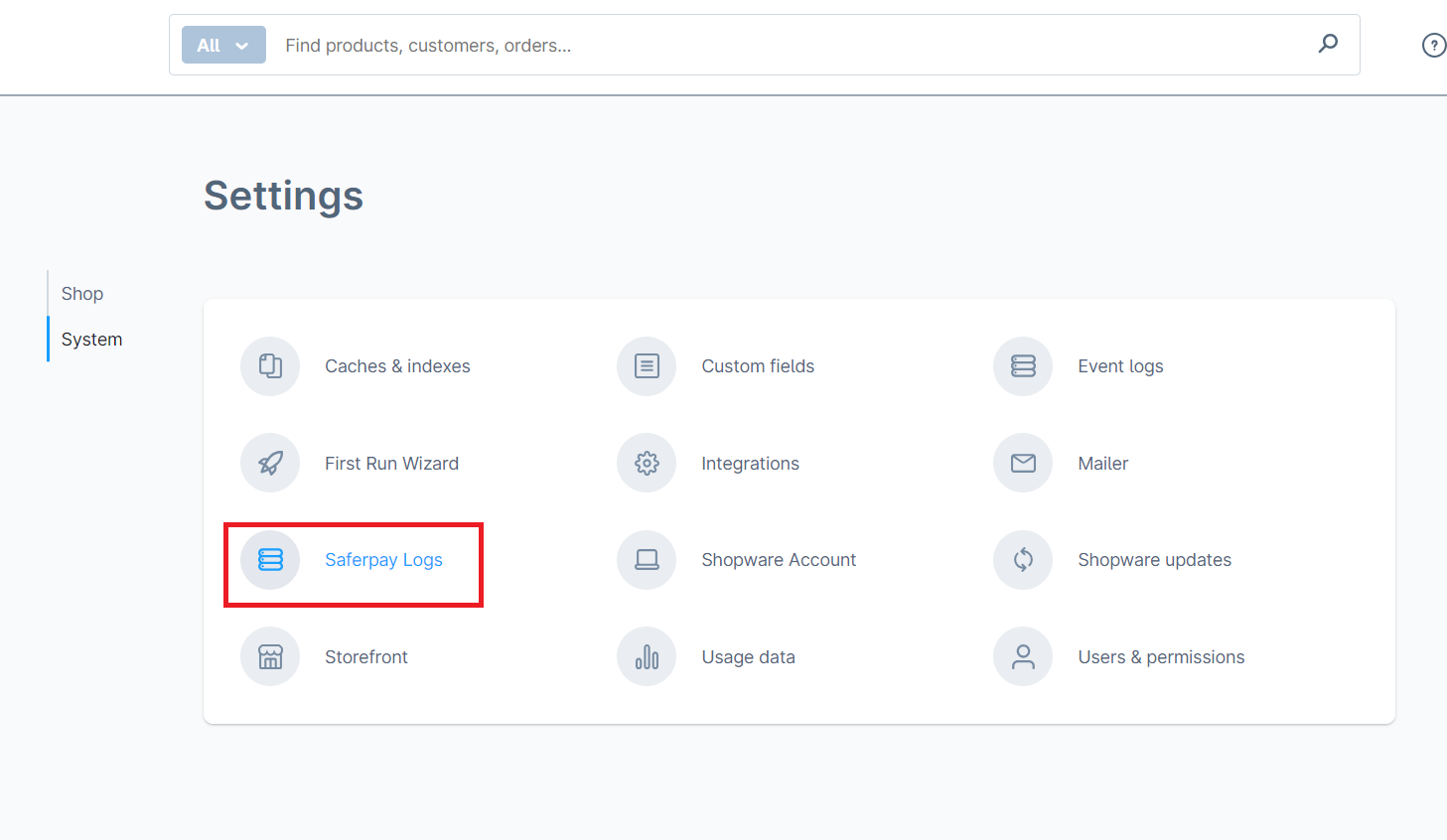Click the Shopware updates refresh icon

point(1023,560)
